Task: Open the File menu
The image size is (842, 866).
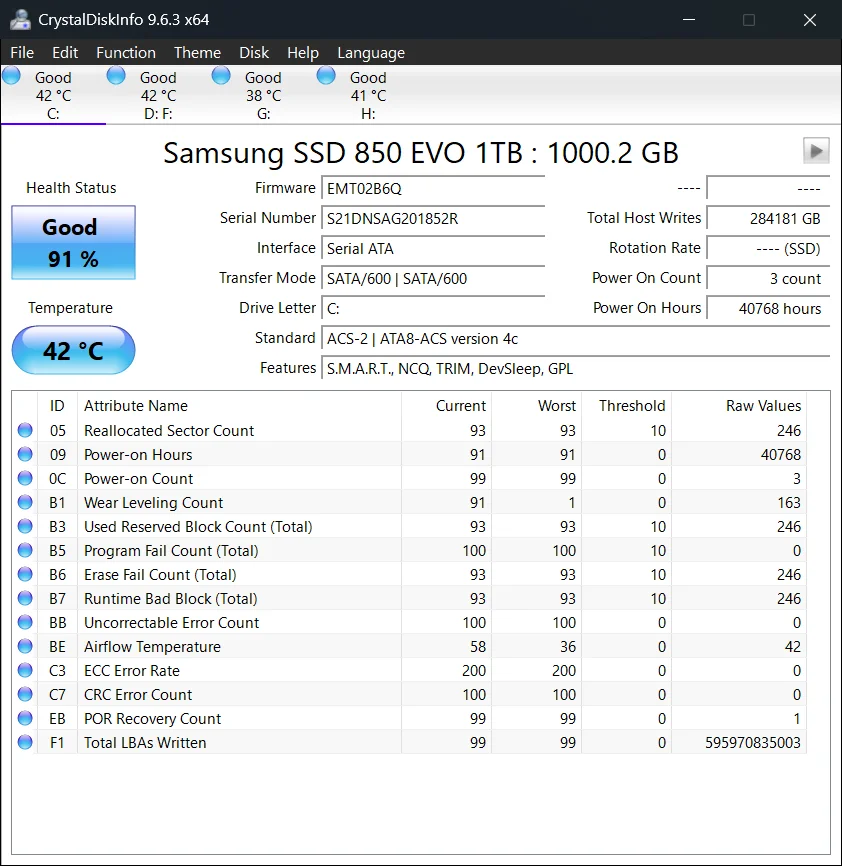Action: (22, 52)
